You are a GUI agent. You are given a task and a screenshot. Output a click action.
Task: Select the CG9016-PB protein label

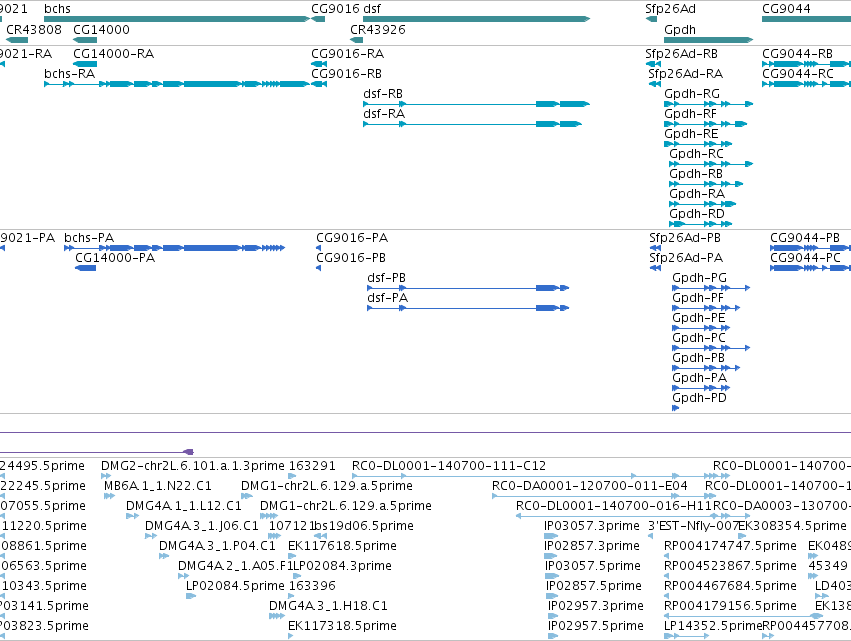click(x=351, y=258)
